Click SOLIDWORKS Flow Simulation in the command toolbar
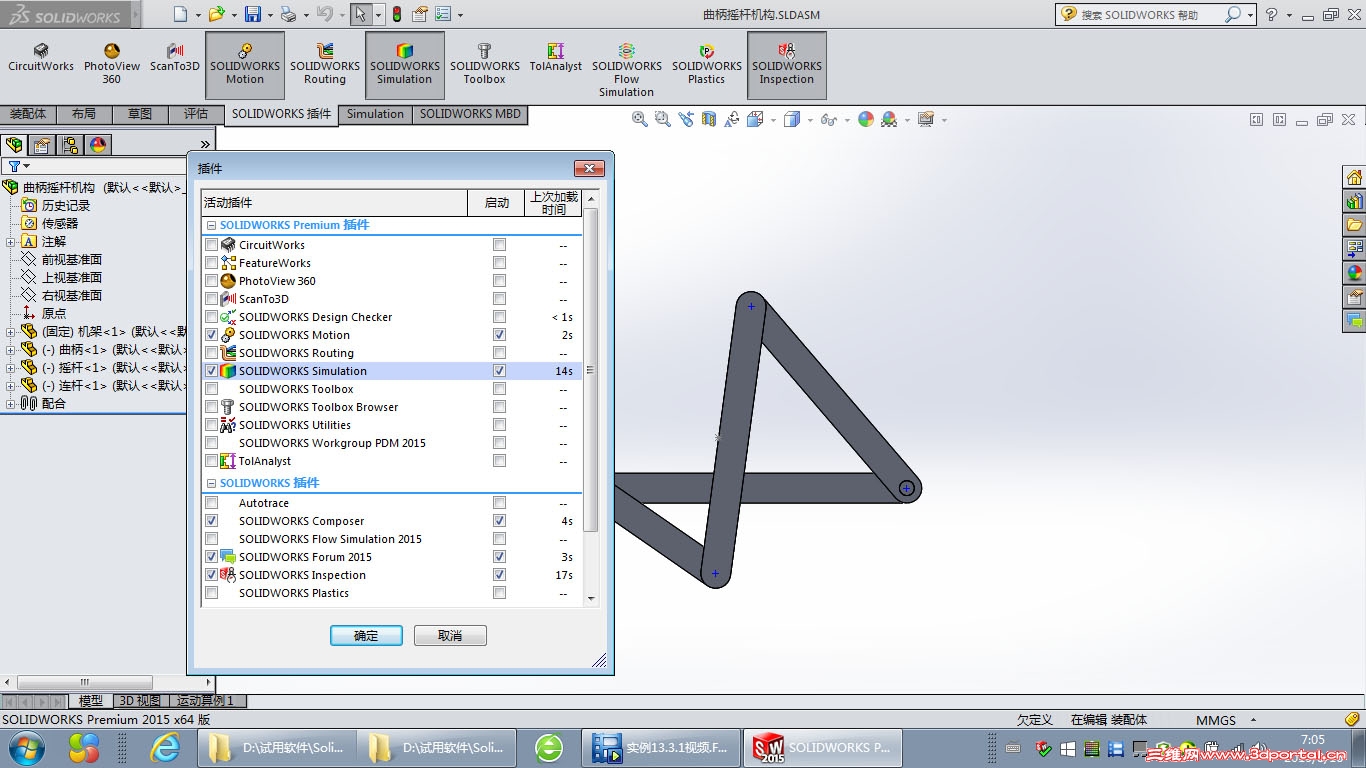This screenshot has width=1366, height=768. (x=626, y=70)
